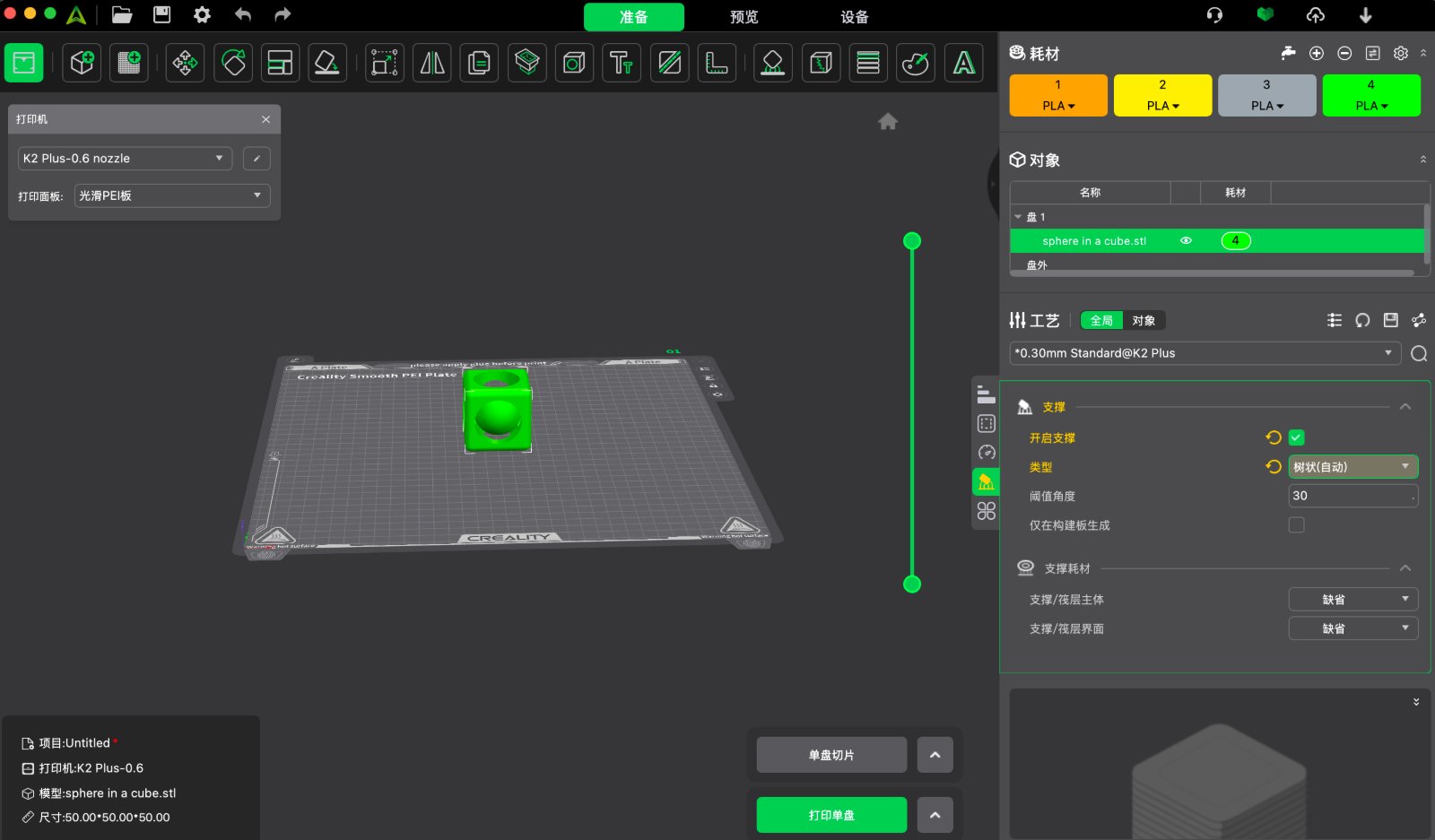The height and width of the screenshot is (840, 1435).
Task: Select the color painting palette tool
Action: coord(916,63)
